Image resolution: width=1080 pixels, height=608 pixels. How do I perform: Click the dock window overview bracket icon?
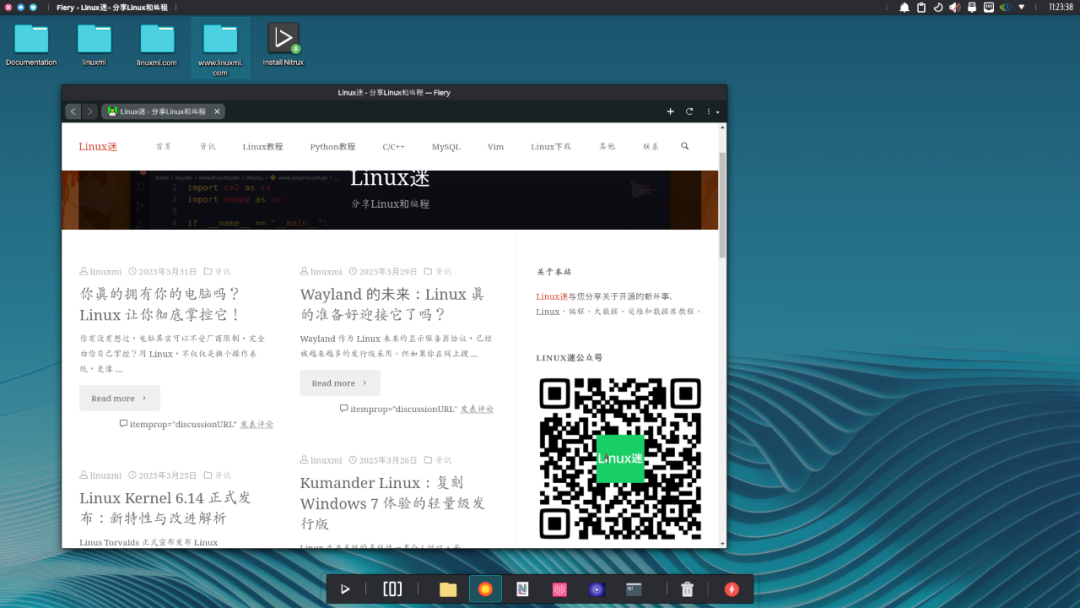click(x=393, y=589)
